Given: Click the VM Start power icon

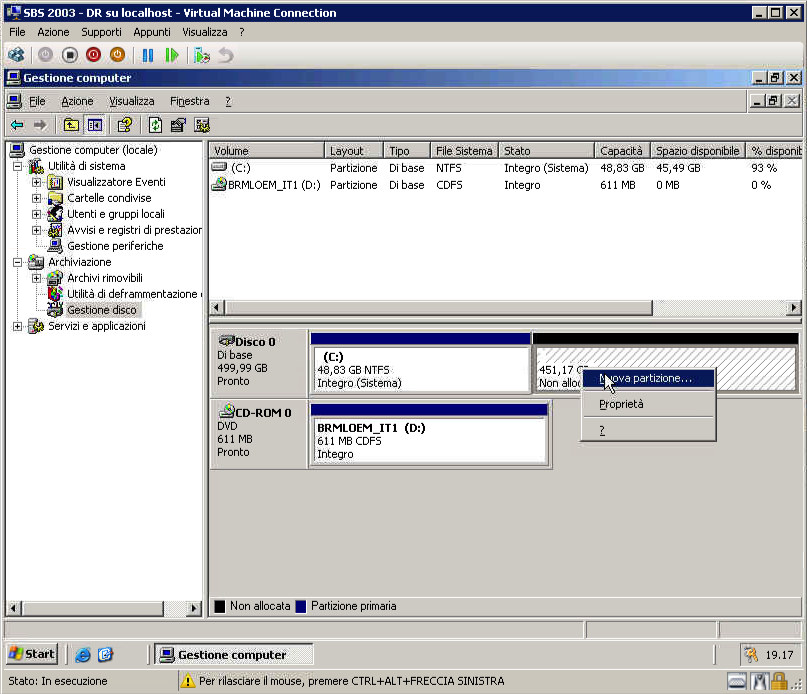Looking at the screenshot, I should [45, 55].
